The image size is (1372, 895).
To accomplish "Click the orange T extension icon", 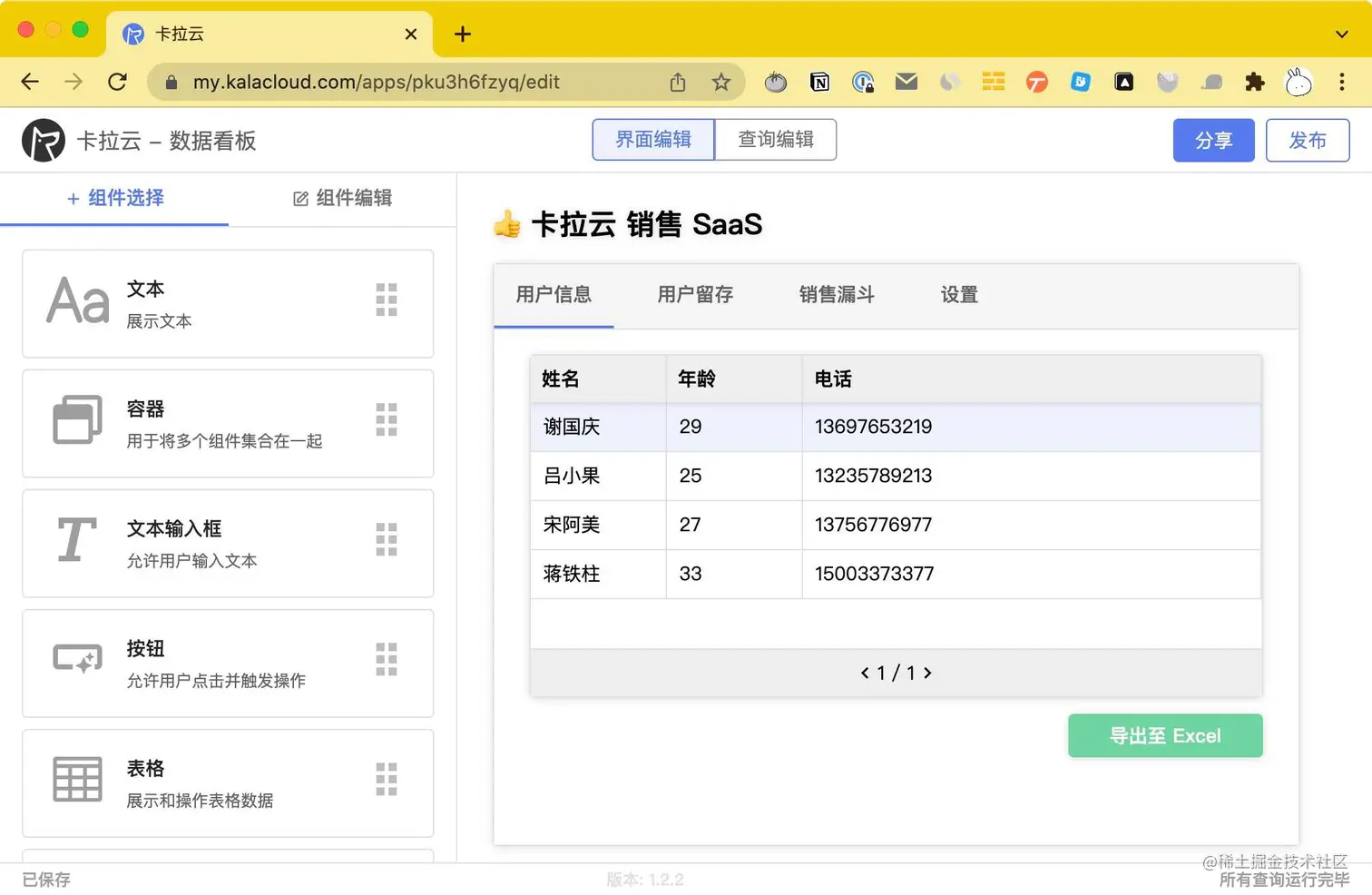I will (x=1037, y=83).
